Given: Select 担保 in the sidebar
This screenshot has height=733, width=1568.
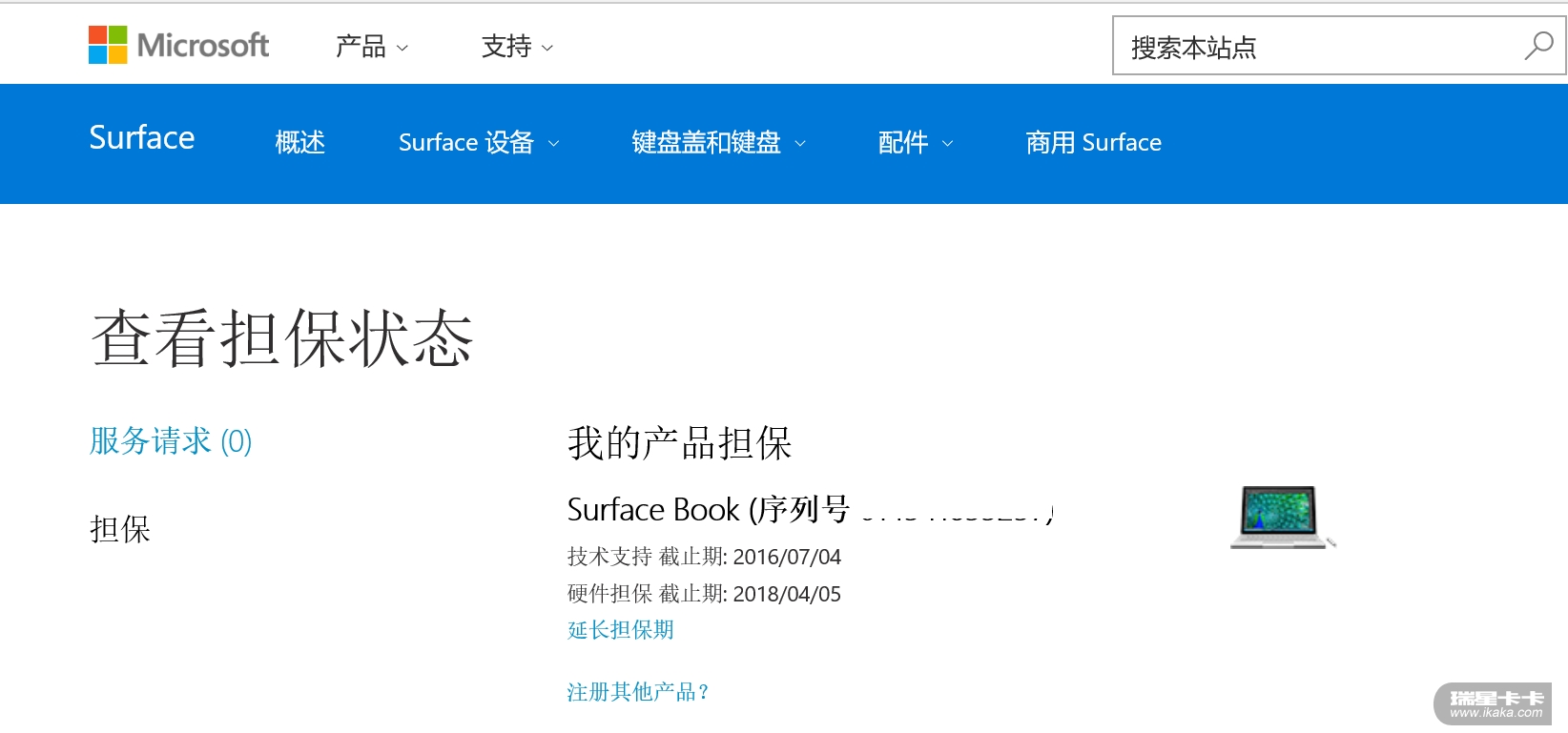Looking at the screenshot, I should [120, 529].
